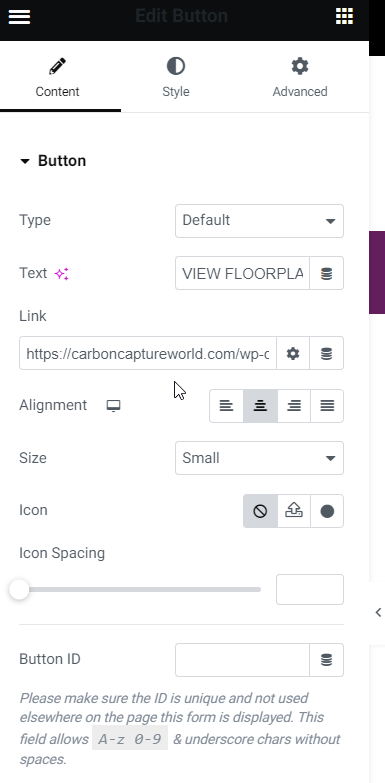Screen dimensions: 385x783
Task: Collapse the editor panel with the arrow
Action: pyautogui.click(x=378, y=612)
